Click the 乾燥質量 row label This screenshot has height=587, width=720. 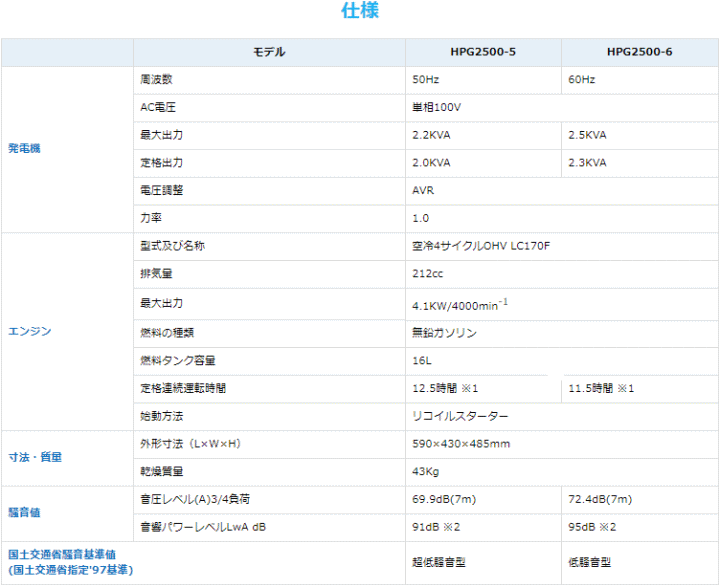tap(162, 471)
